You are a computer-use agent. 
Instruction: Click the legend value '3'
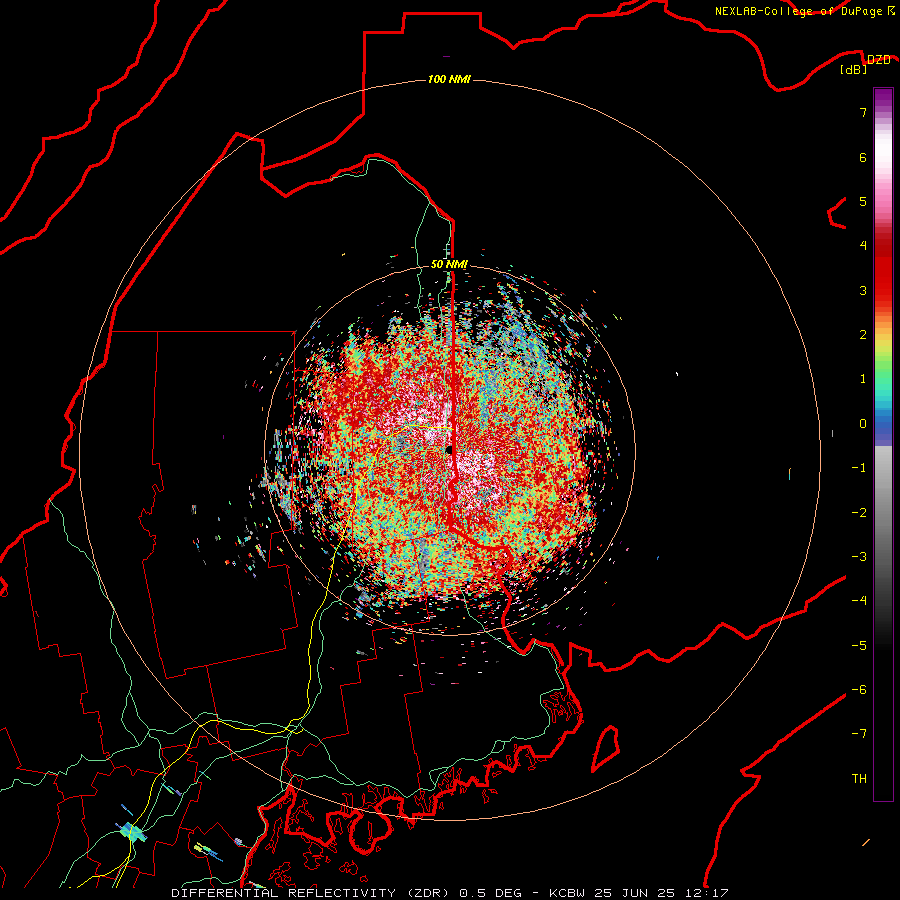point(863,290)
